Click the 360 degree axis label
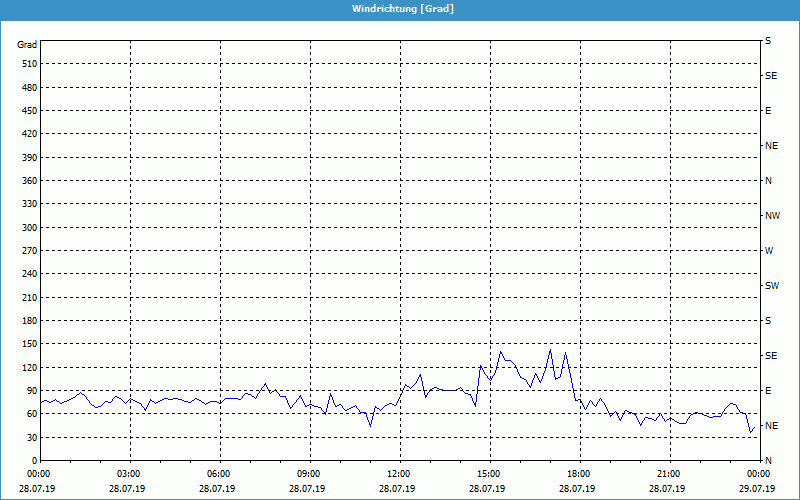Screen dimensions: 800x500 pyautogui.click(x=28, y=181)
